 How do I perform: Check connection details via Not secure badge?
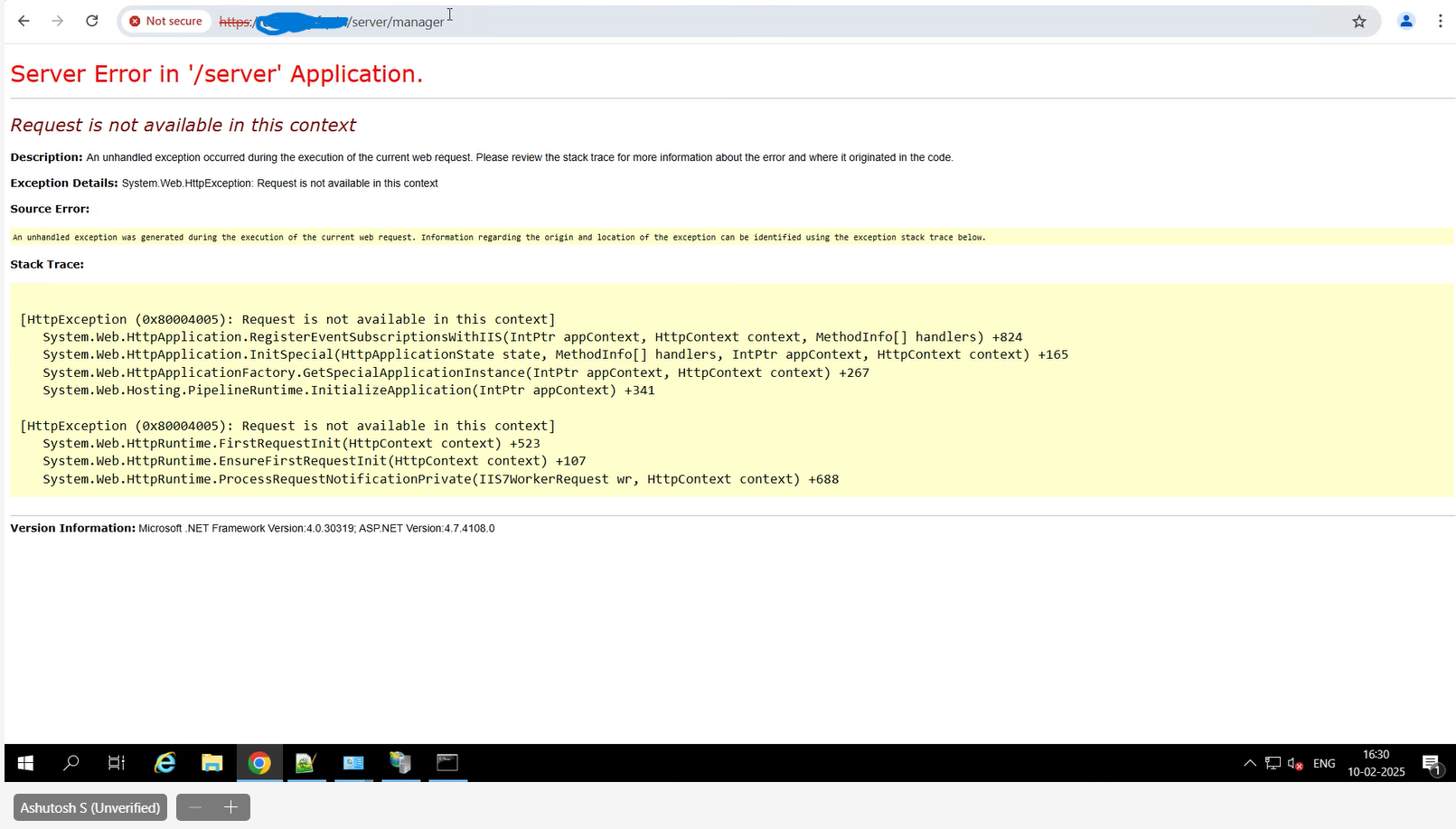[x=166, y=21]
